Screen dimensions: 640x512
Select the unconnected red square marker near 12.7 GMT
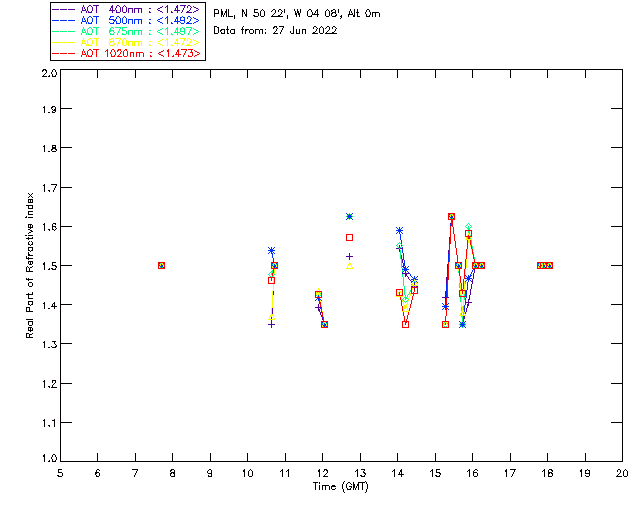click(x=349, y=238)
